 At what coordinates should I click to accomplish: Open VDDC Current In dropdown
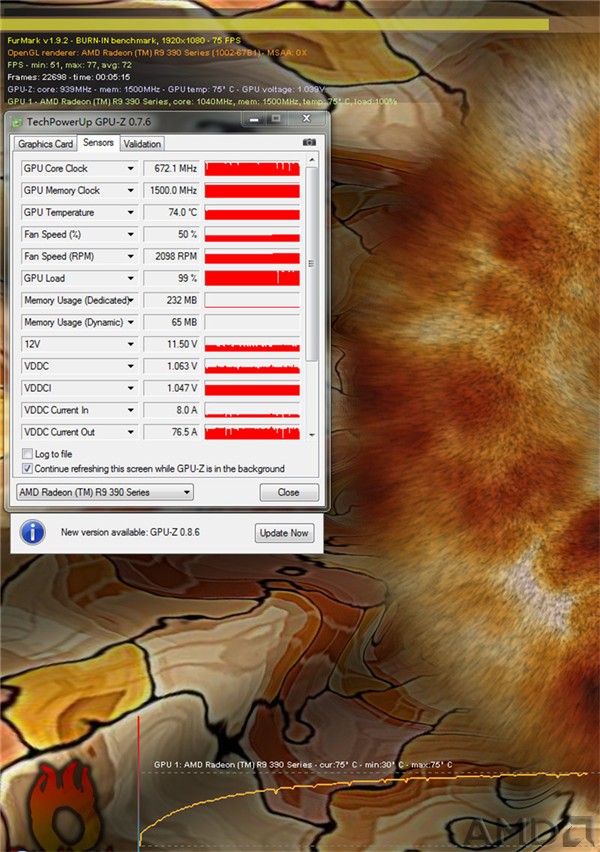pos(130,410)
